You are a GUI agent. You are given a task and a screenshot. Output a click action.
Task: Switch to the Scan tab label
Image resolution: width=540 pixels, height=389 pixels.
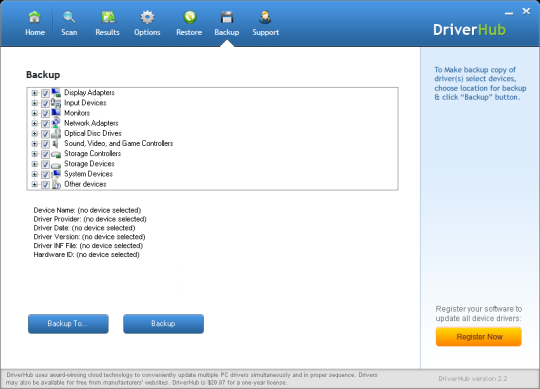[x=69, y=32]
